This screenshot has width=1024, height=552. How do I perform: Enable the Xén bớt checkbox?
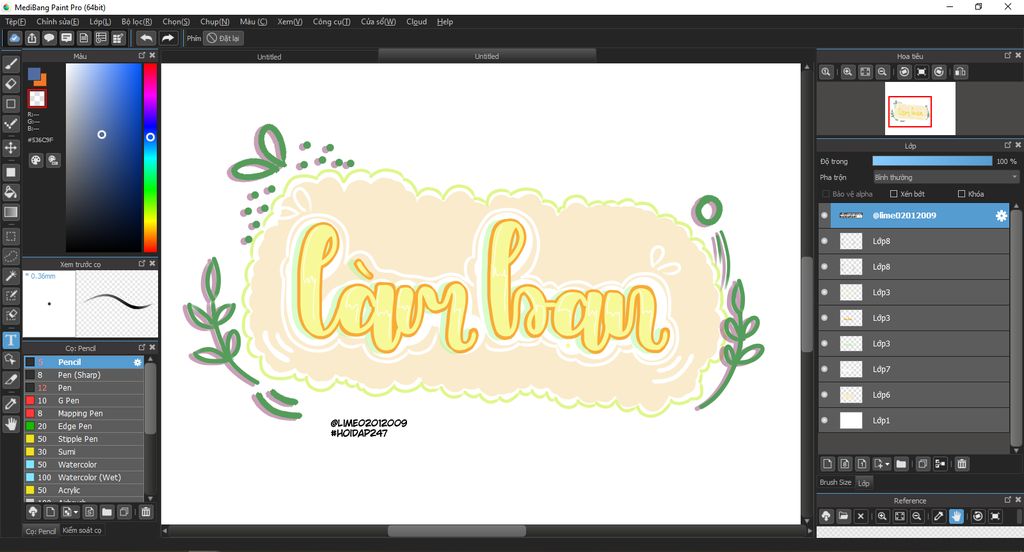[x=894, y=194]
